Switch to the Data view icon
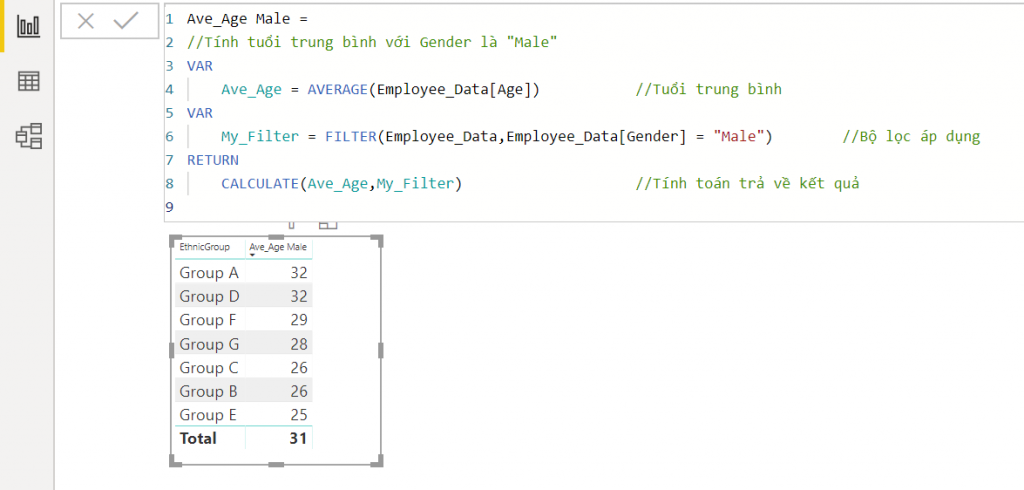 coord(28,82)
